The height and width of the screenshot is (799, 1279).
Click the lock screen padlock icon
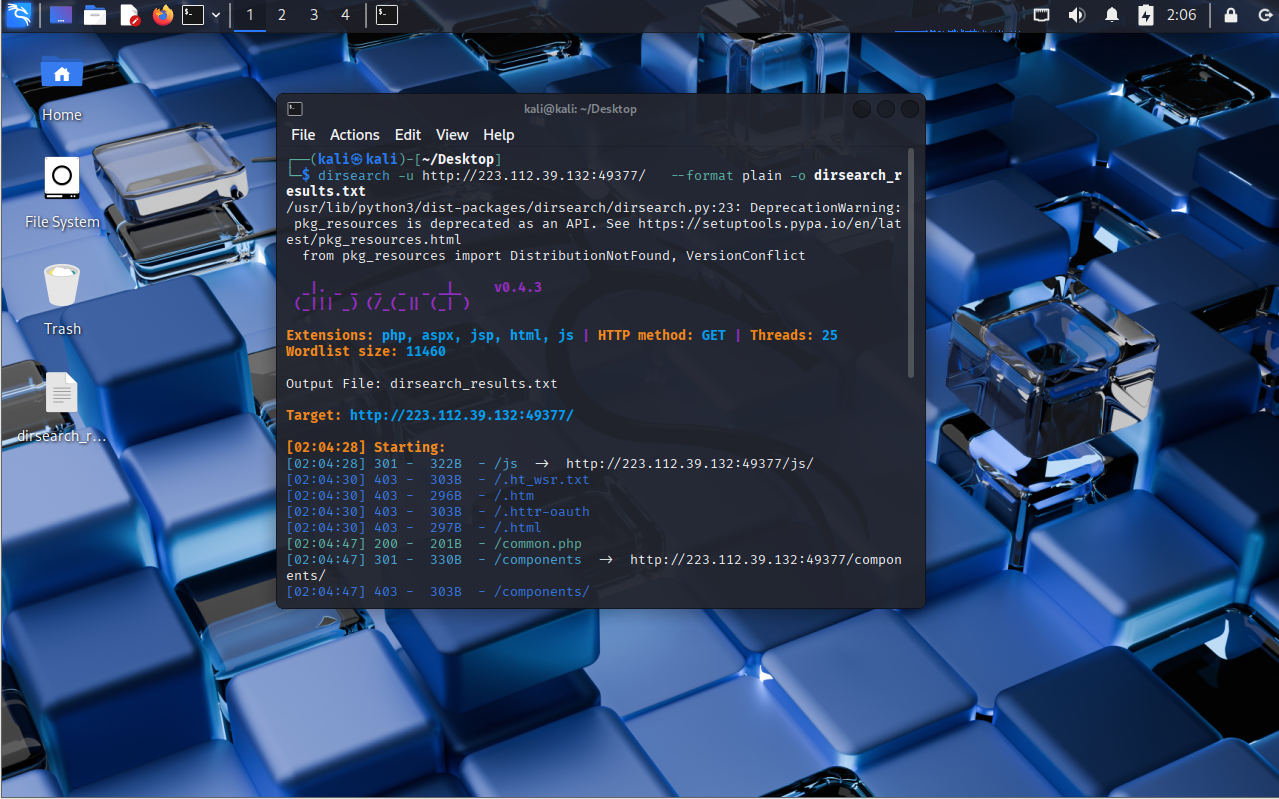pos(1231,15)
